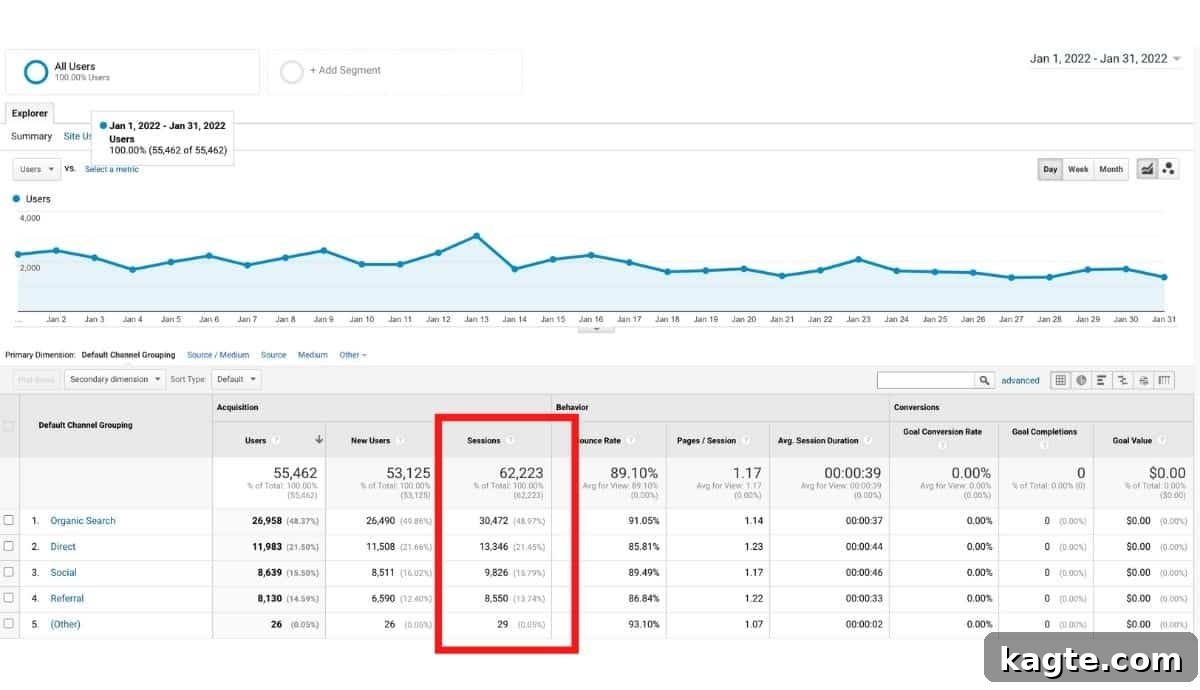1200x690 pixels.
Task: Click the Social session duration 00:00:46
Action: [x=864, y=572]
